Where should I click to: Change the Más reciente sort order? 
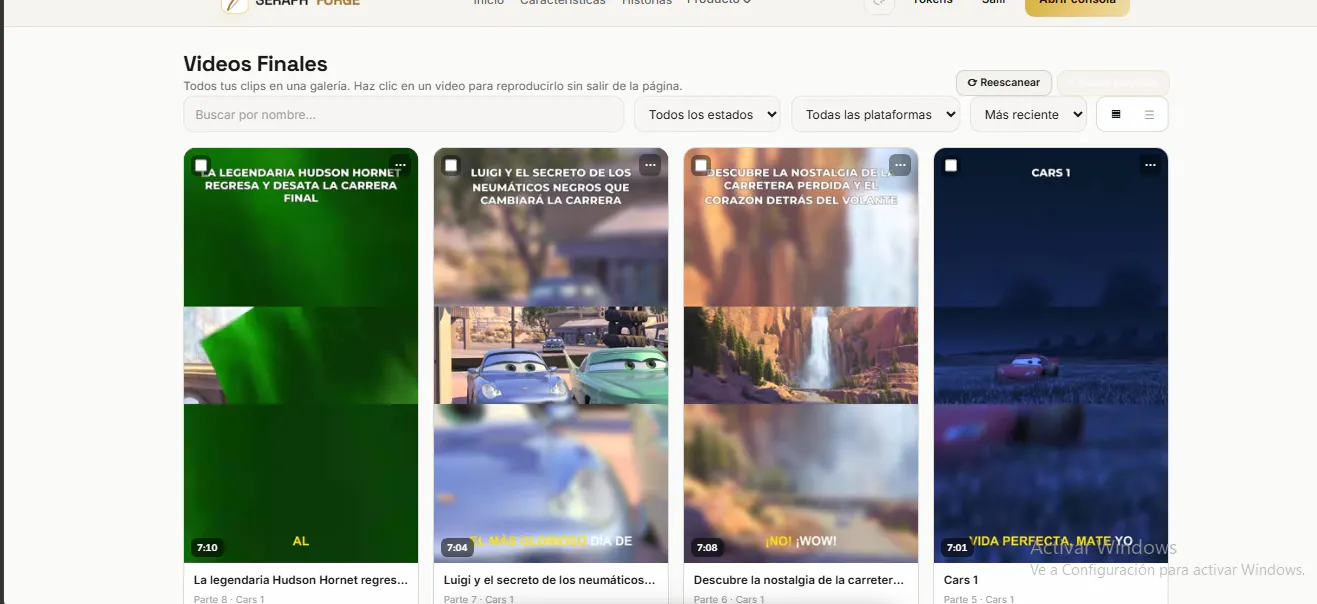(x=1028, y=114)
